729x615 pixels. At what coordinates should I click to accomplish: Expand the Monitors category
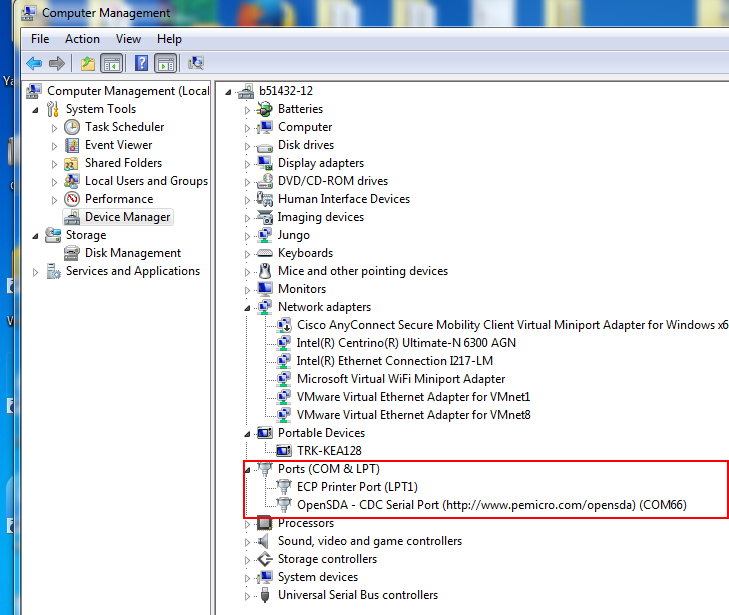click(247, 290)
